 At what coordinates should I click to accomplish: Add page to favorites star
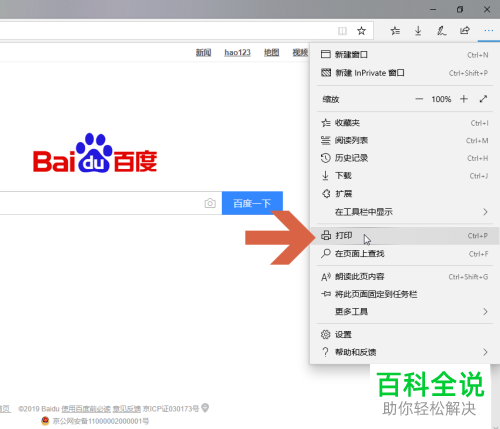pyautogui.click(x=361, y=31)
